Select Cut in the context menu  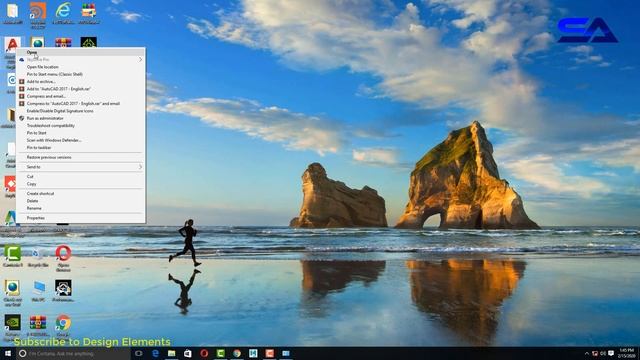pos(80,176)
